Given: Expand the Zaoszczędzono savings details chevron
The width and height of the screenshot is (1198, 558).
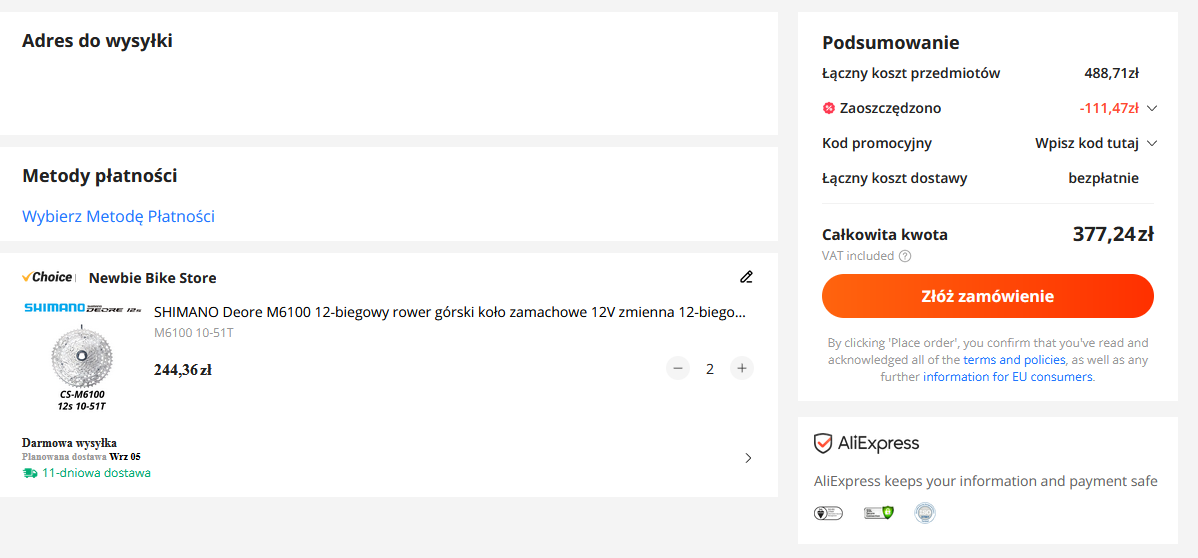Looking at the screenshot, I should (1152, 108).
